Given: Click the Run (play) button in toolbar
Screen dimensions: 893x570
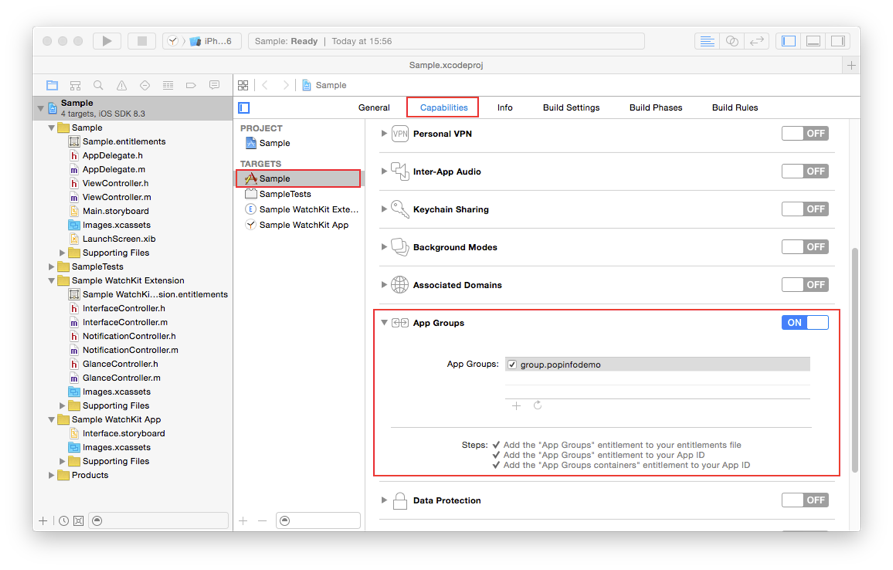Looking at the screenshot, I should coord(106,41).
